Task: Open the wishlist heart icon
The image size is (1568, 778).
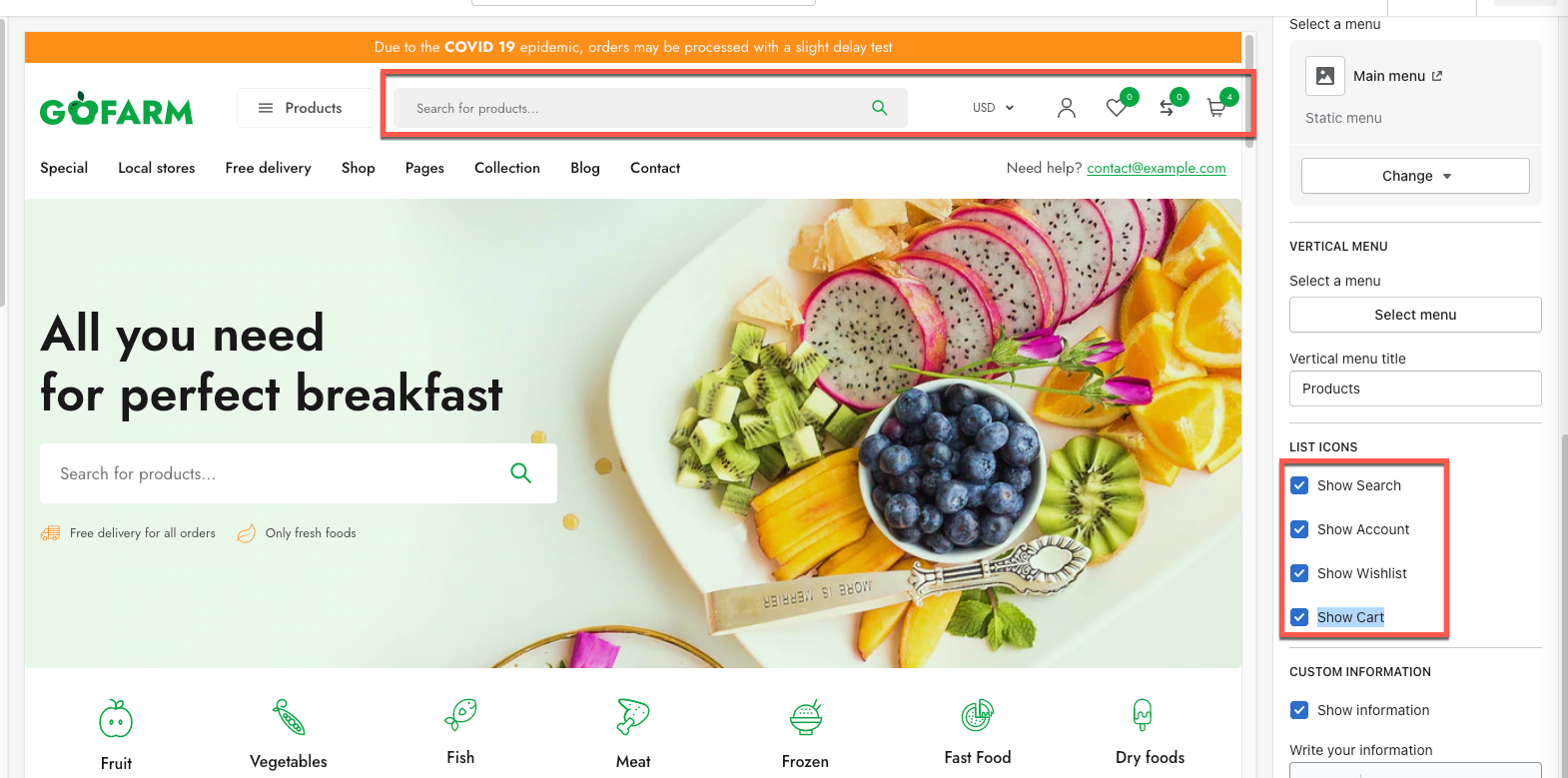Action: coord(1117,108)
